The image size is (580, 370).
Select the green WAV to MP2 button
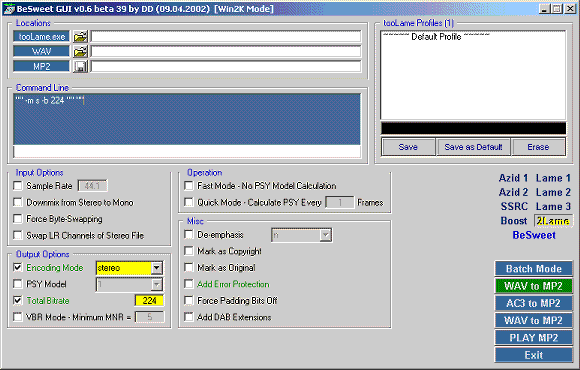click(x=533, y=286)
